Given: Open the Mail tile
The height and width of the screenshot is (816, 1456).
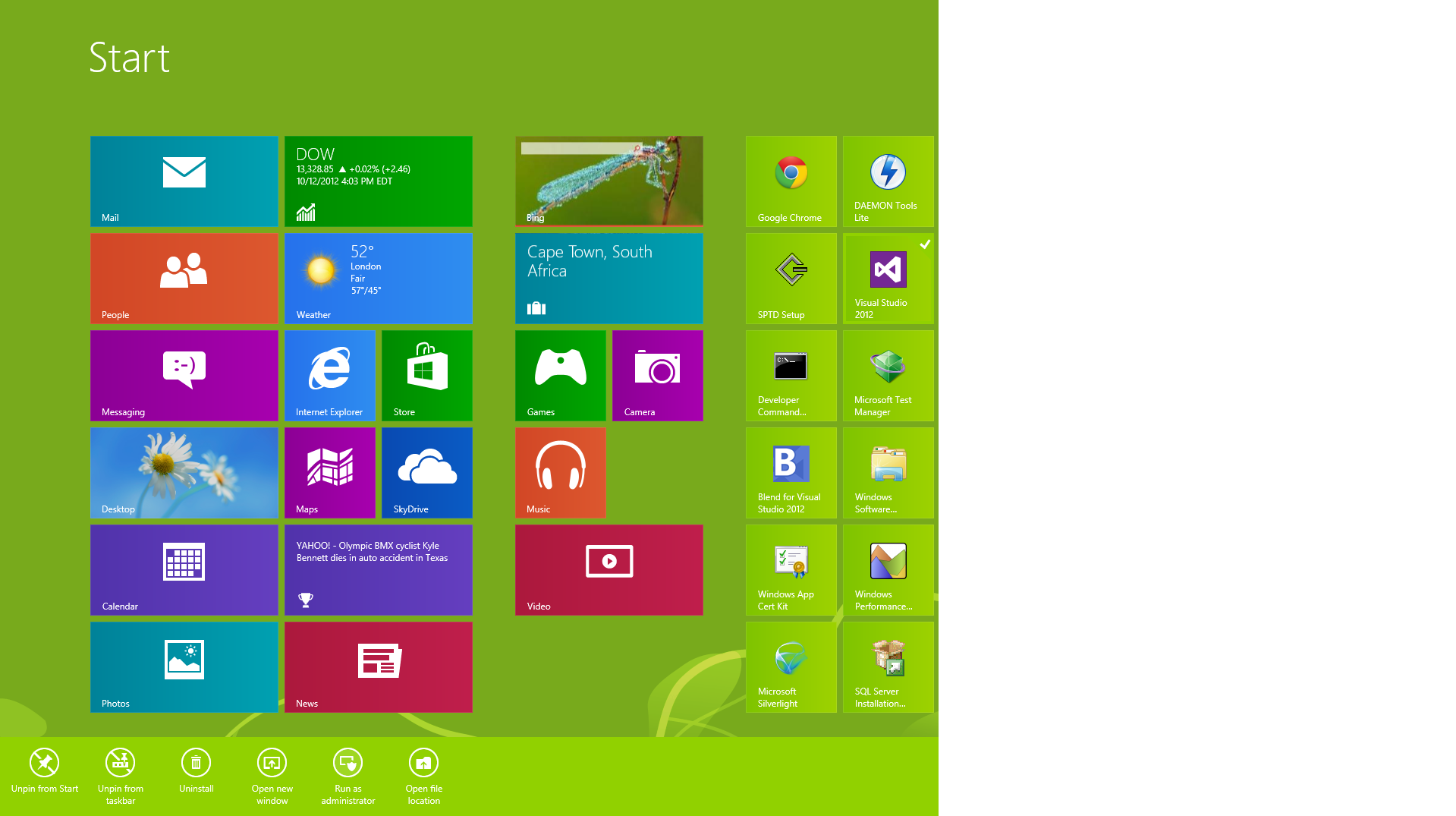Looking at the screenshot, I should point(184,181).
